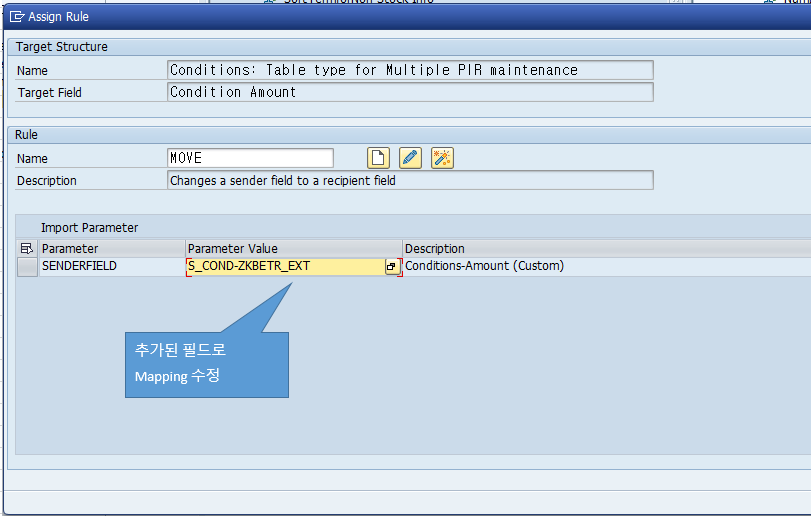811x516 pixels.
Task: Open value help beside S_COND-ZKBETR_EXT
Action: click(x=392, y=266)
